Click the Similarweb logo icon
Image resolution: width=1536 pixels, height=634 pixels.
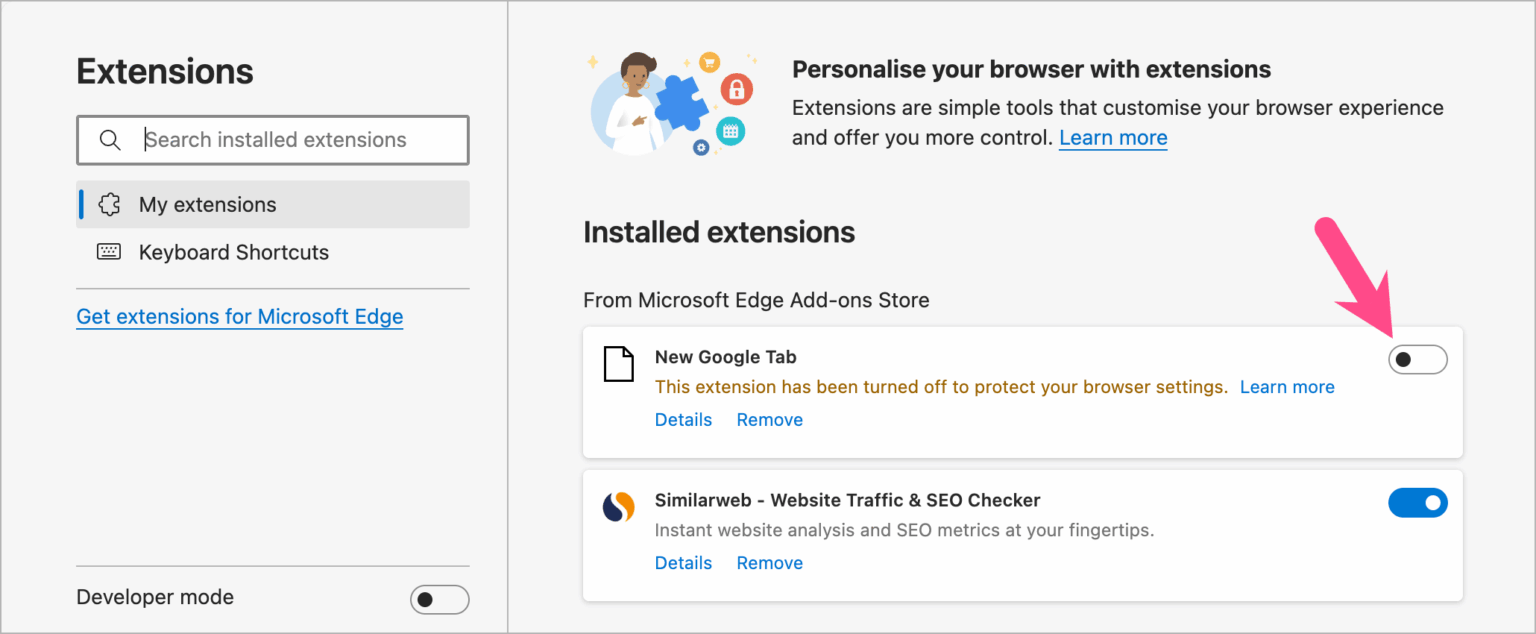point(618,507)
